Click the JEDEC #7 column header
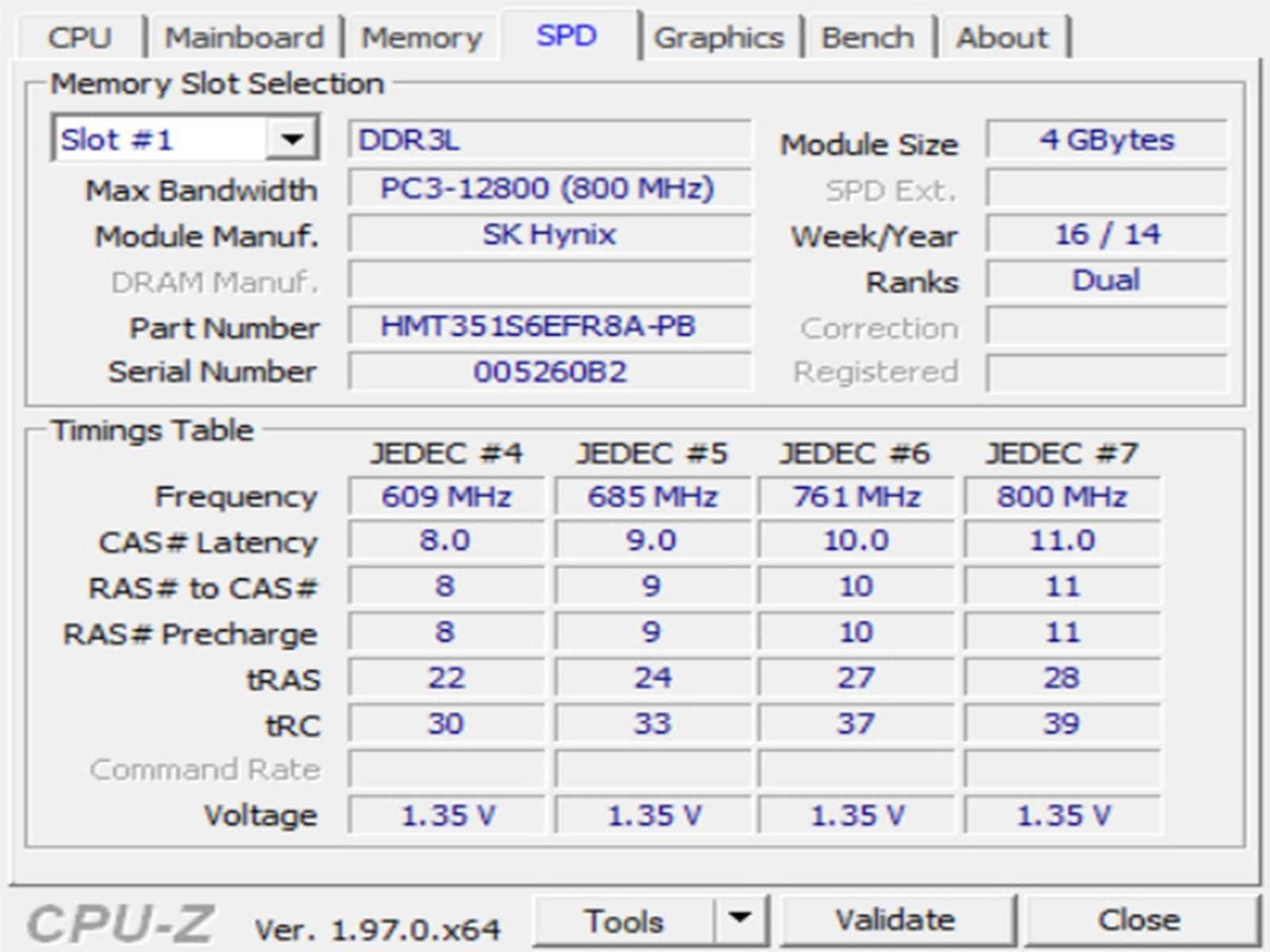This screenshot has width=1270, height=952. [x=1062, y=453]
